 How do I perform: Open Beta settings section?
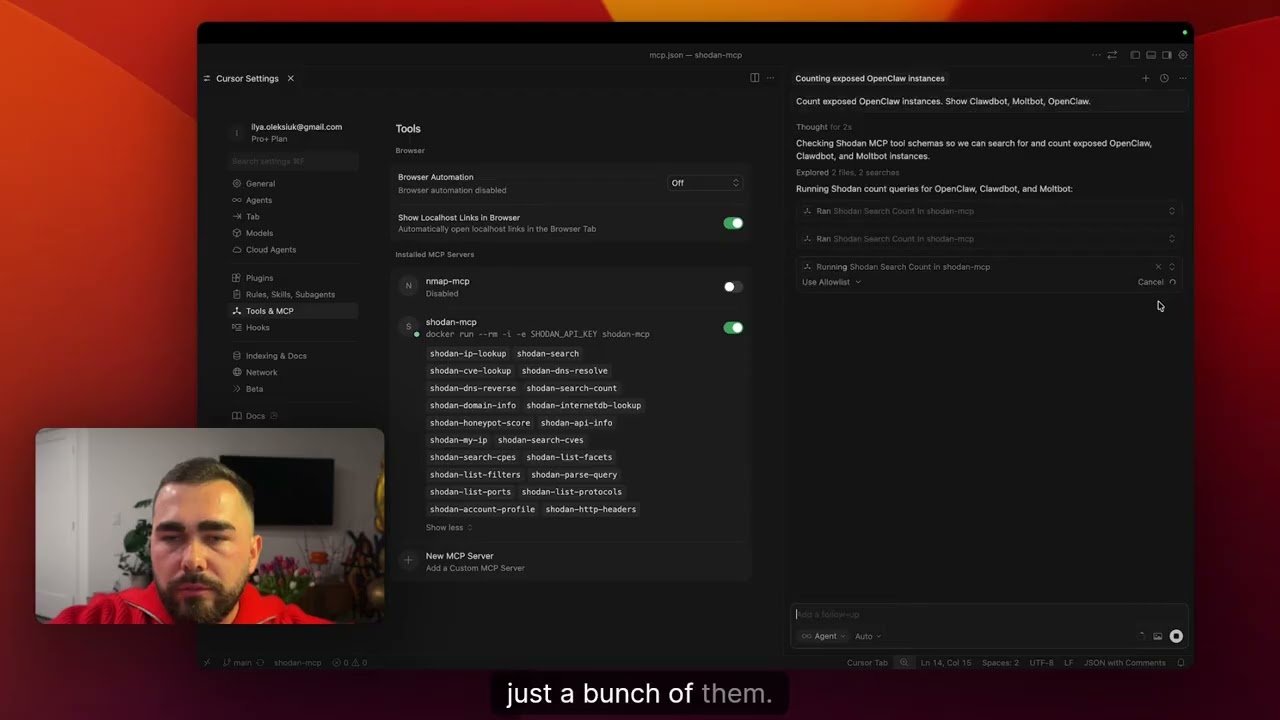click(293, 389)
